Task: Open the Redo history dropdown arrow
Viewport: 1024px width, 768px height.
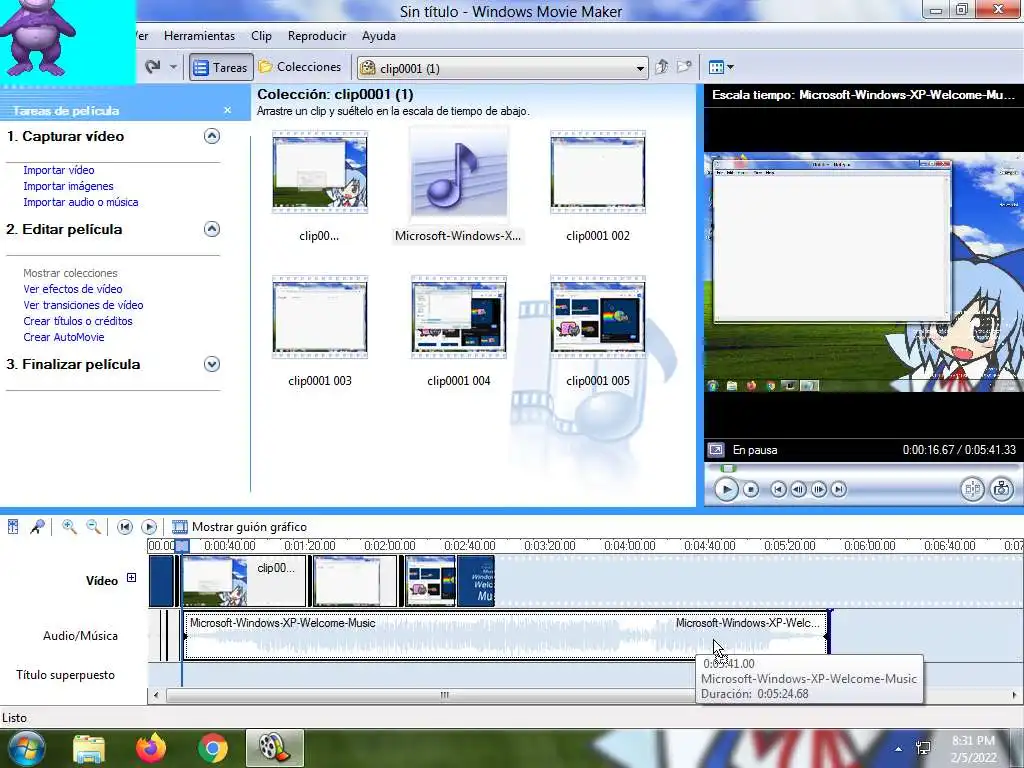Action: pos(173,67)
